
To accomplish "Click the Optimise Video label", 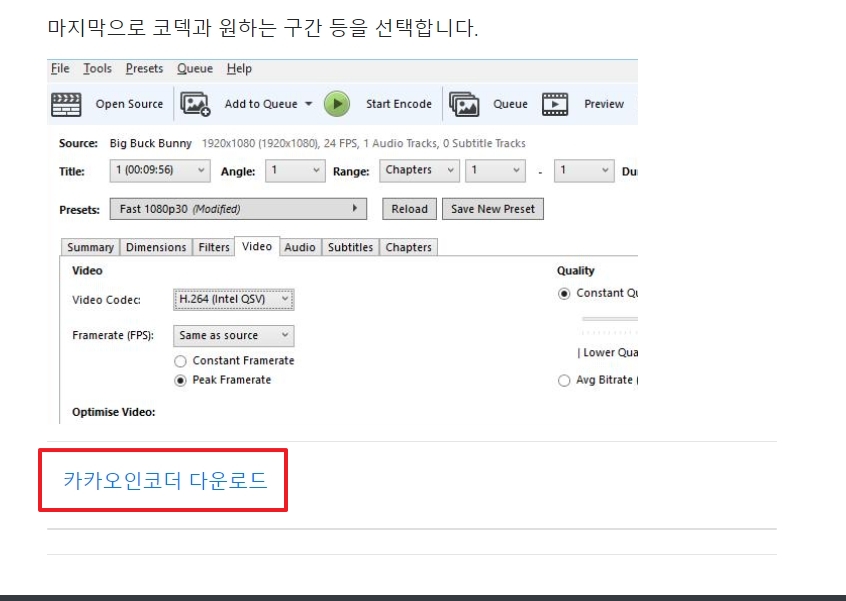I will click(x=113, y=412).
